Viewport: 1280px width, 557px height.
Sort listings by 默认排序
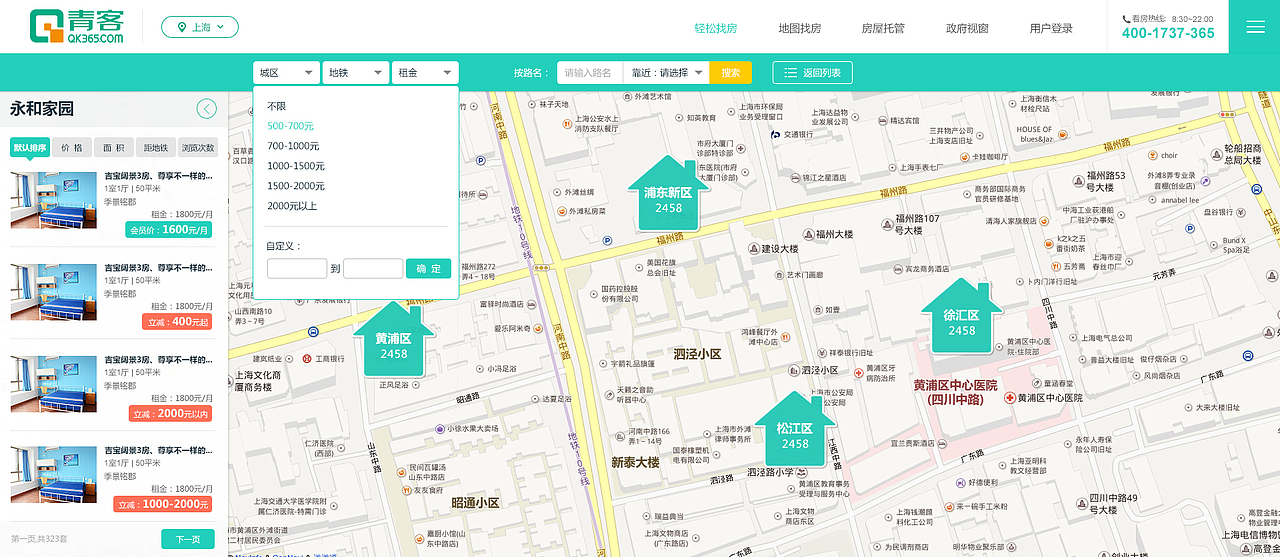point(29,148)
